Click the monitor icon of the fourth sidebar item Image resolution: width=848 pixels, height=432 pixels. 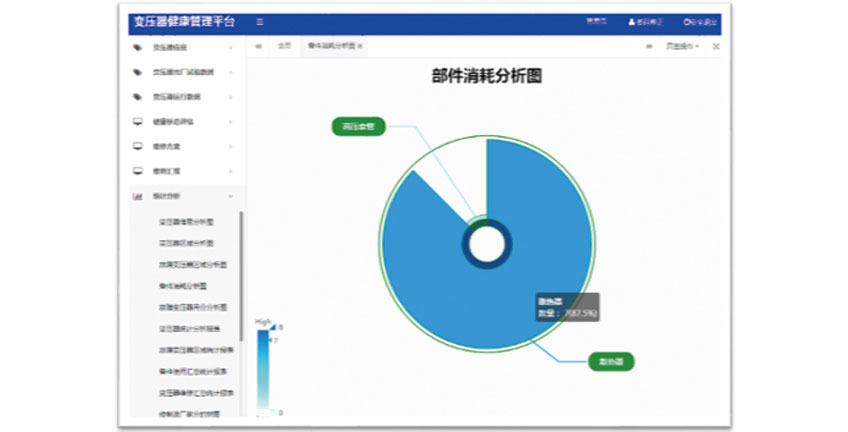(x=137, y=122)
